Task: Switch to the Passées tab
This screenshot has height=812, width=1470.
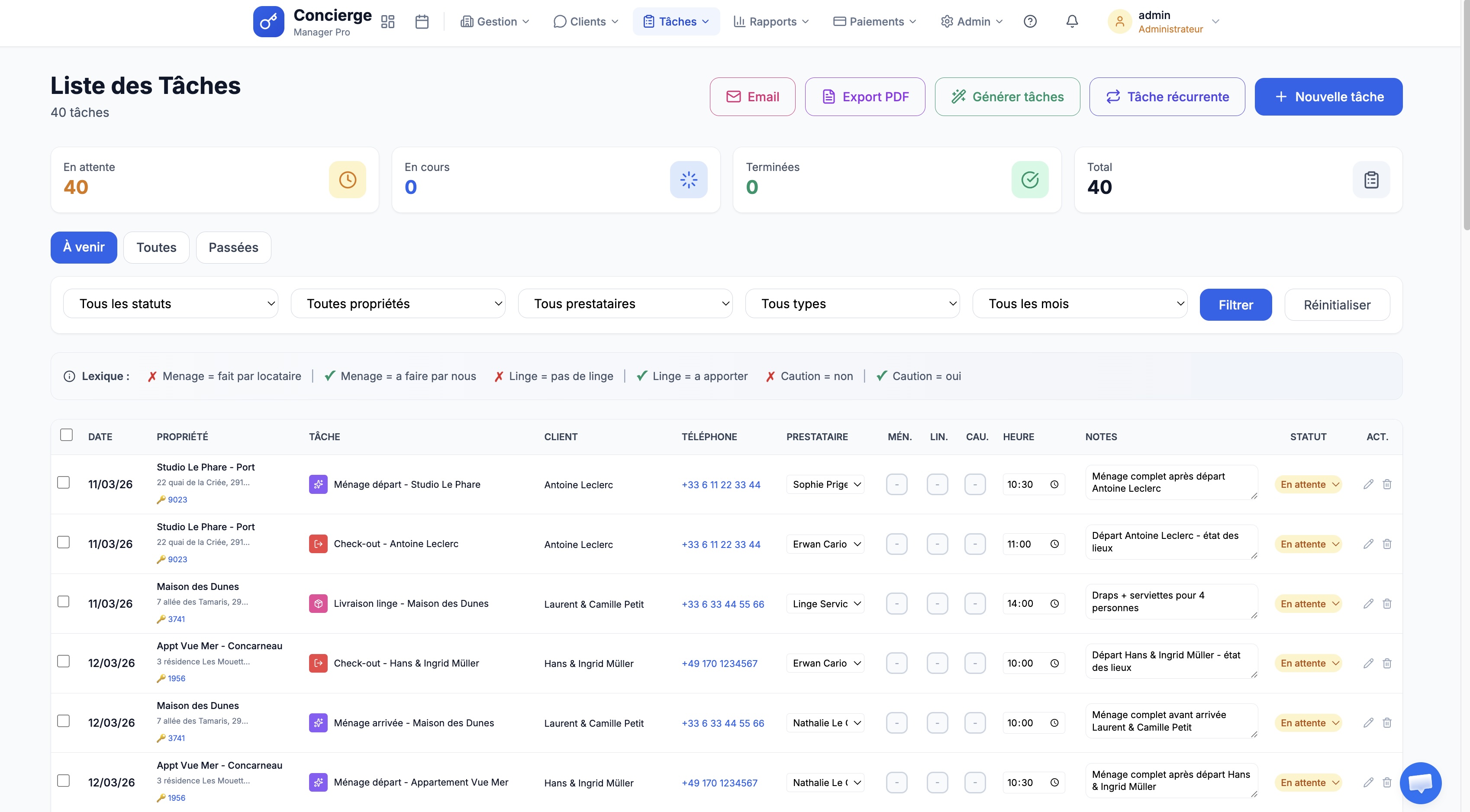Action: coord(233,248)
